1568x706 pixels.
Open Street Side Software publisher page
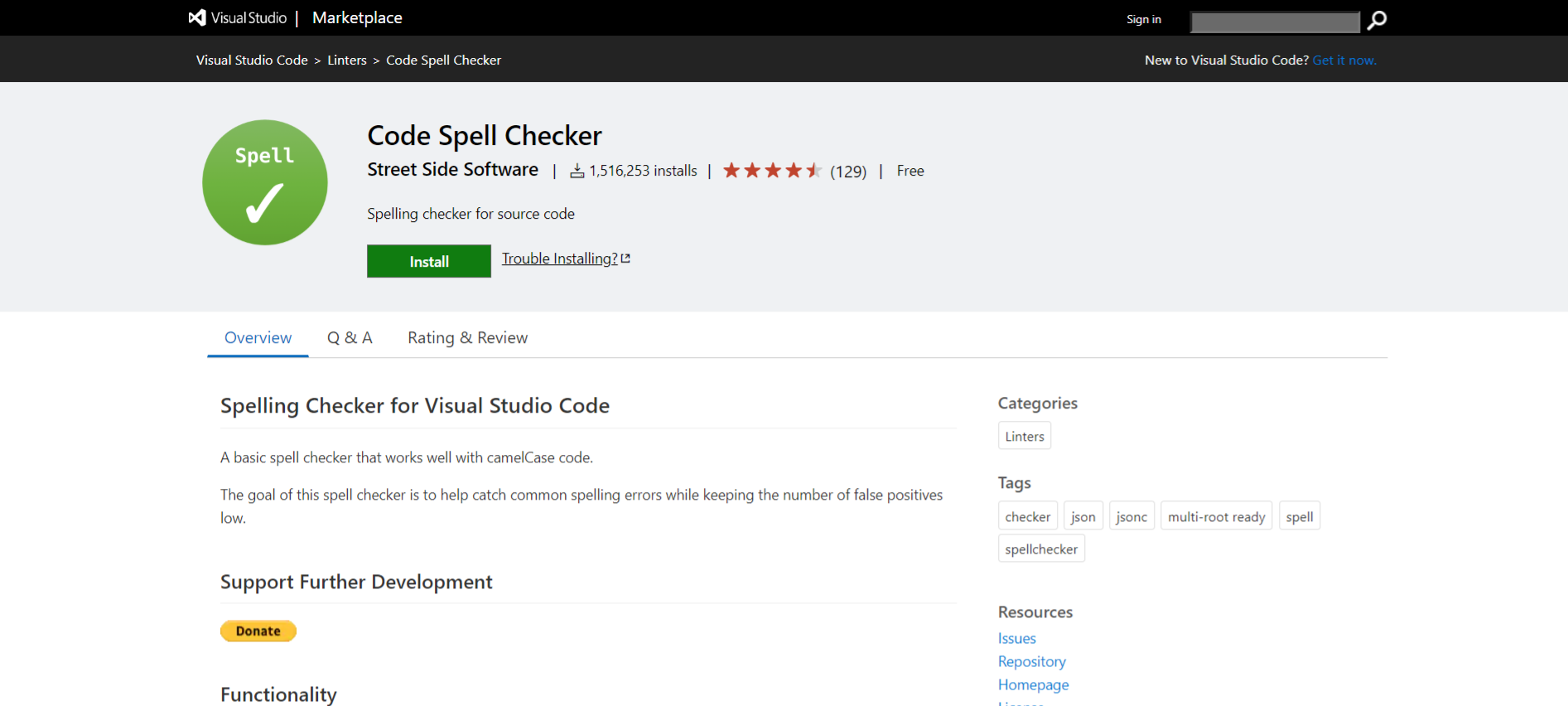pos(453,169)
